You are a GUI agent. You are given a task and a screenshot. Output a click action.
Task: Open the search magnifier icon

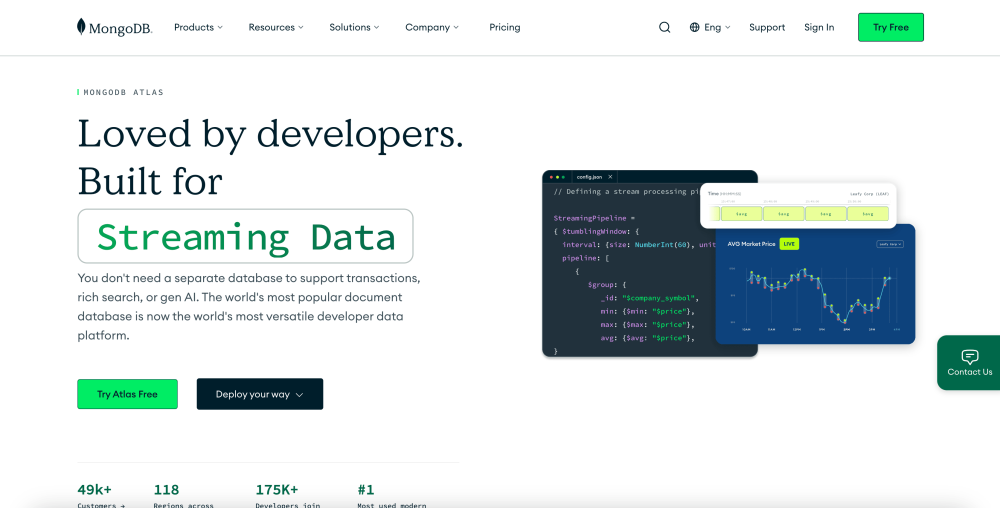(x=665, y=27)
